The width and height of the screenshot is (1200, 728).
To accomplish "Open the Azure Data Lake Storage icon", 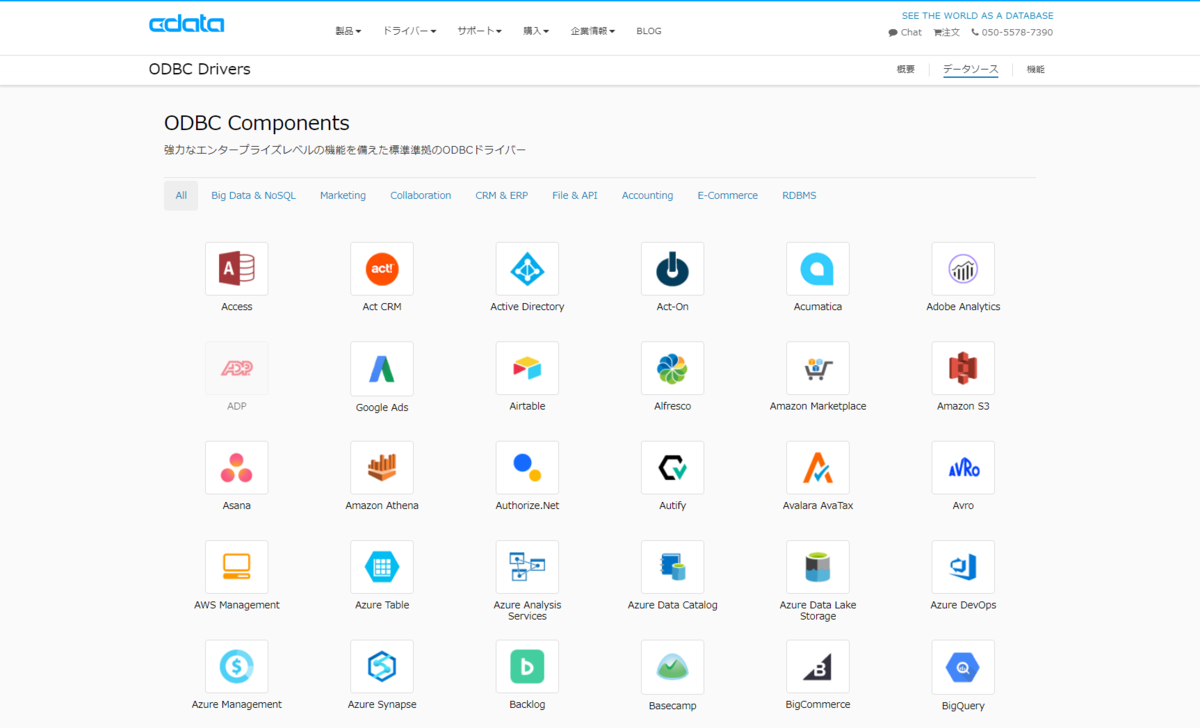I will click(x=818, y=567).
